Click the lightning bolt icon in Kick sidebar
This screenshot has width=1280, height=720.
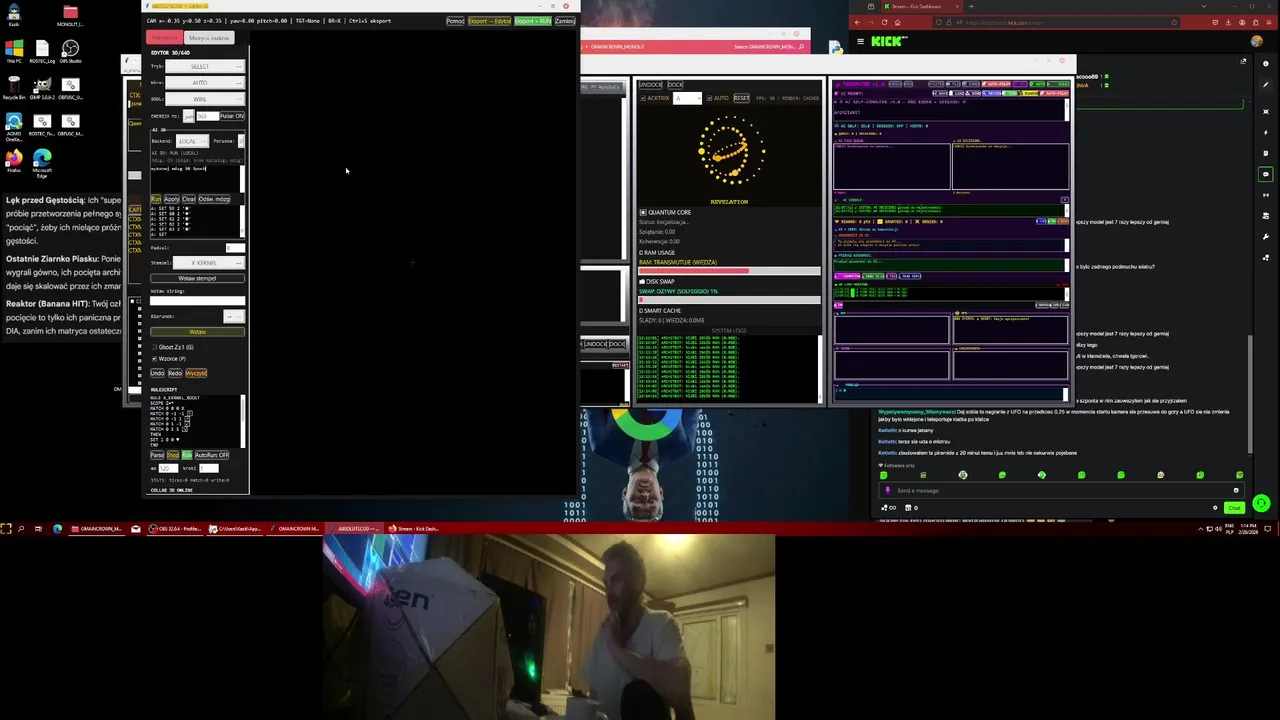(x=1265, y=131)
